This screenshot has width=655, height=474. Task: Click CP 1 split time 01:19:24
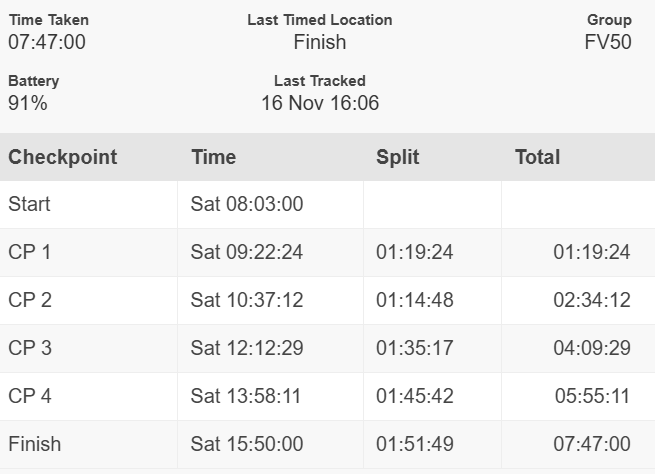(414, 252)
